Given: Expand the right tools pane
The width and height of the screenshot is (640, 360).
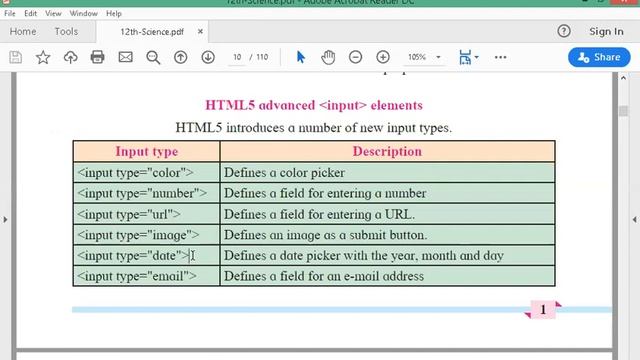Looking at the screenshot, I should pyautogui.click(x=634, y=220).
